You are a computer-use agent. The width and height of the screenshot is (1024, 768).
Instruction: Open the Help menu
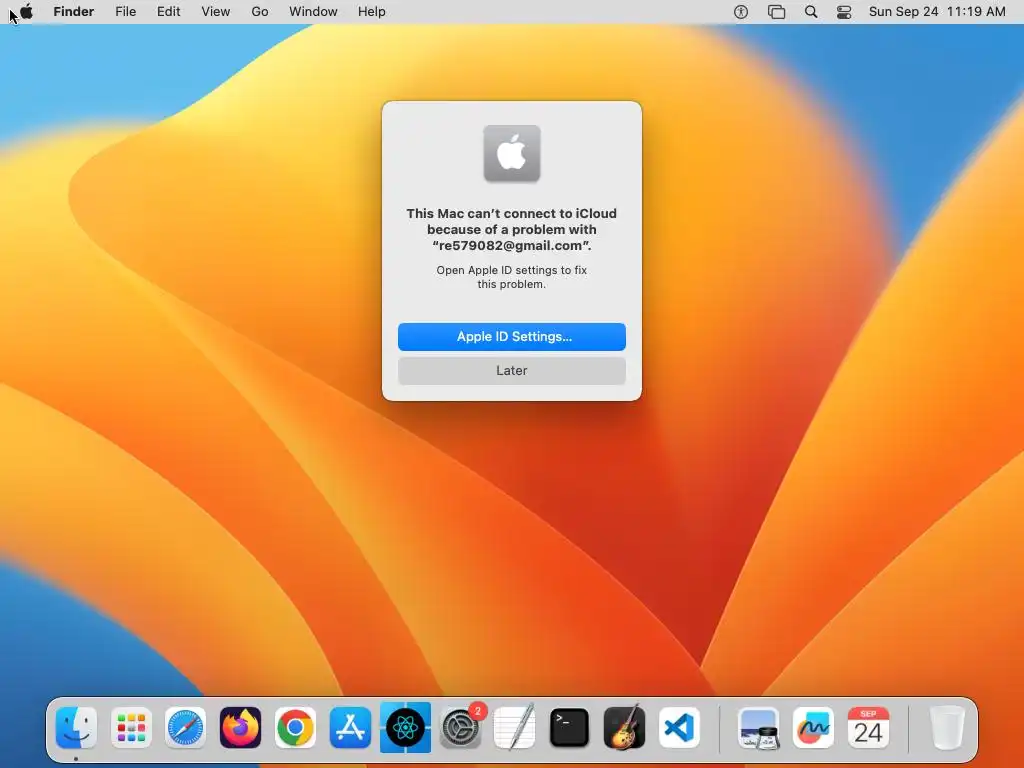click(x=372, y=12)
